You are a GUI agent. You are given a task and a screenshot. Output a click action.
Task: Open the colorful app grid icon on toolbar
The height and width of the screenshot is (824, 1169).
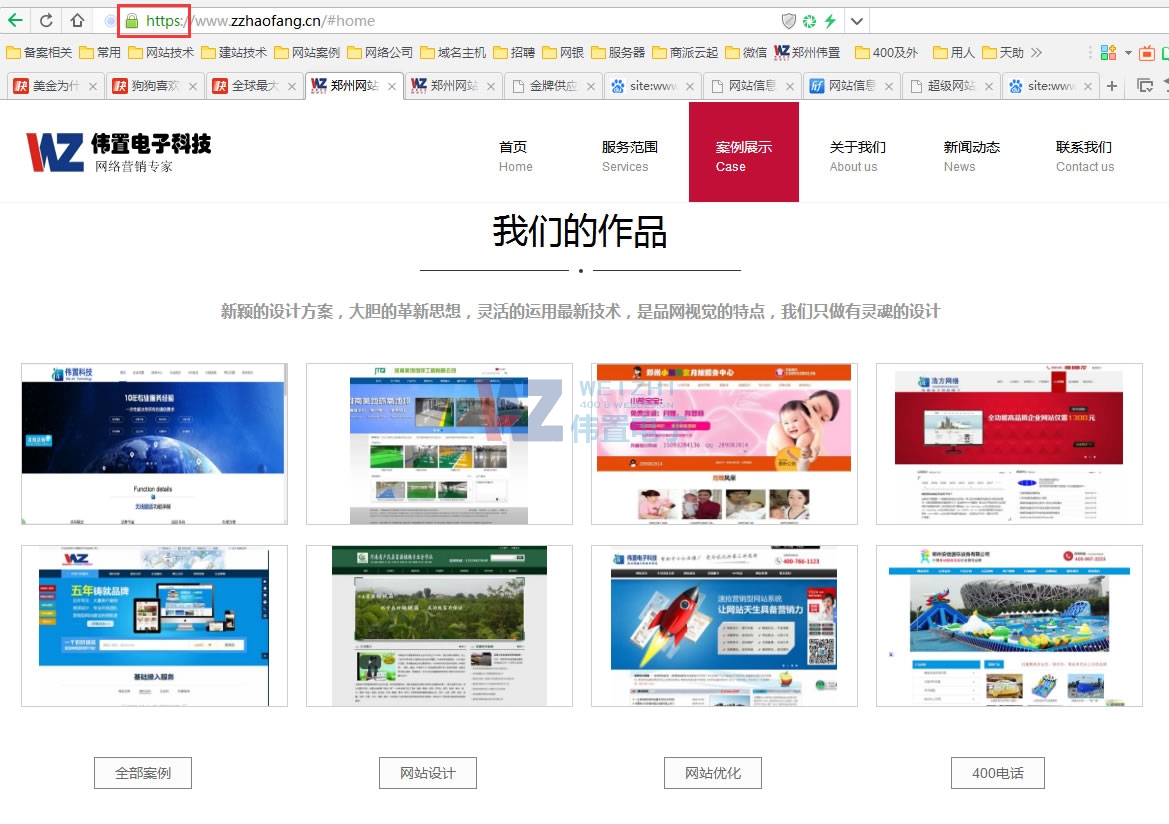[1108, 52]
